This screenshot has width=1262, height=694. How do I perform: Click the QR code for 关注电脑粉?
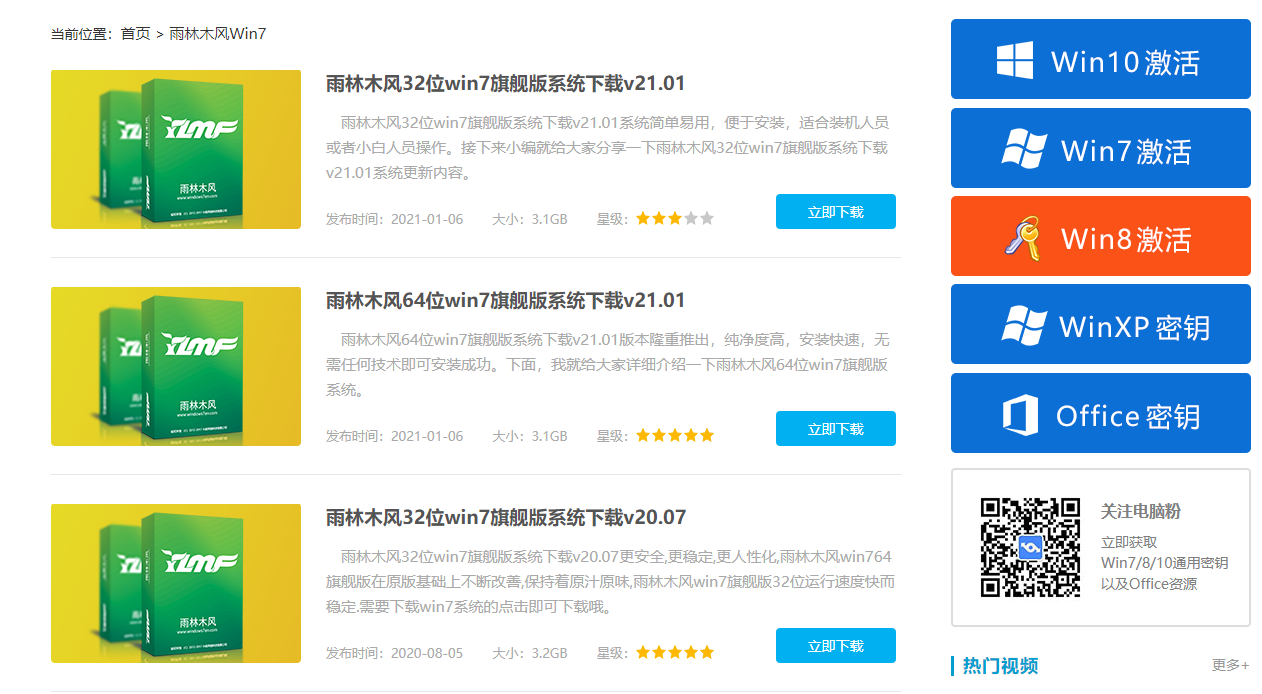1030,547
